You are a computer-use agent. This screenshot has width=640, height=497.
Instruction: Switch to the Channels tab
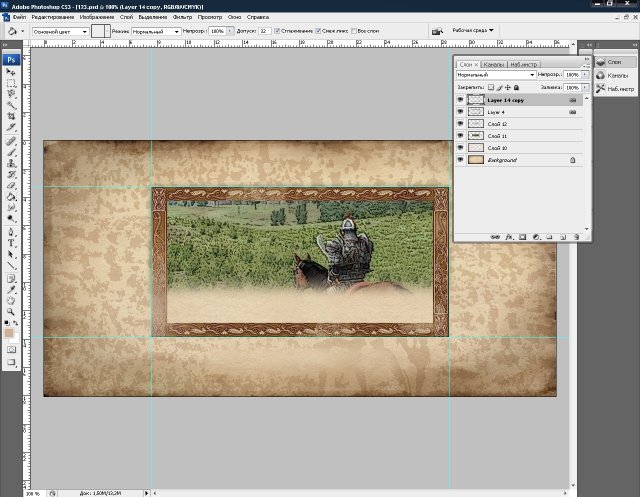pos(493,64)
